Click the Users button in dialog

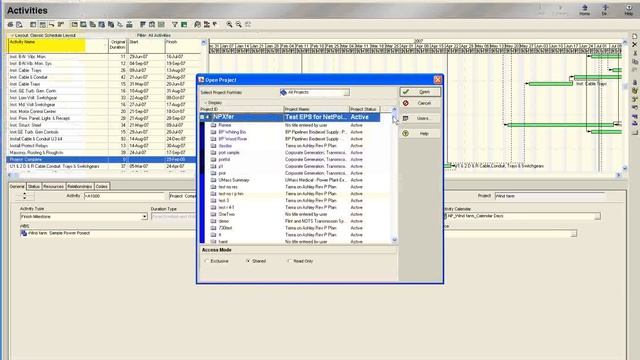click(x=420, y=118)
